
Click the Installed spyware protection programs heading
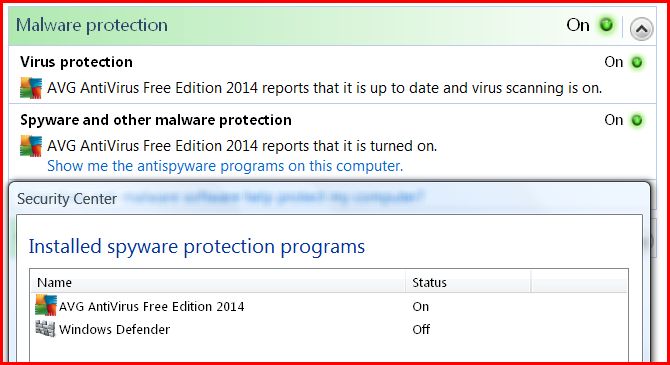point(197,247)
